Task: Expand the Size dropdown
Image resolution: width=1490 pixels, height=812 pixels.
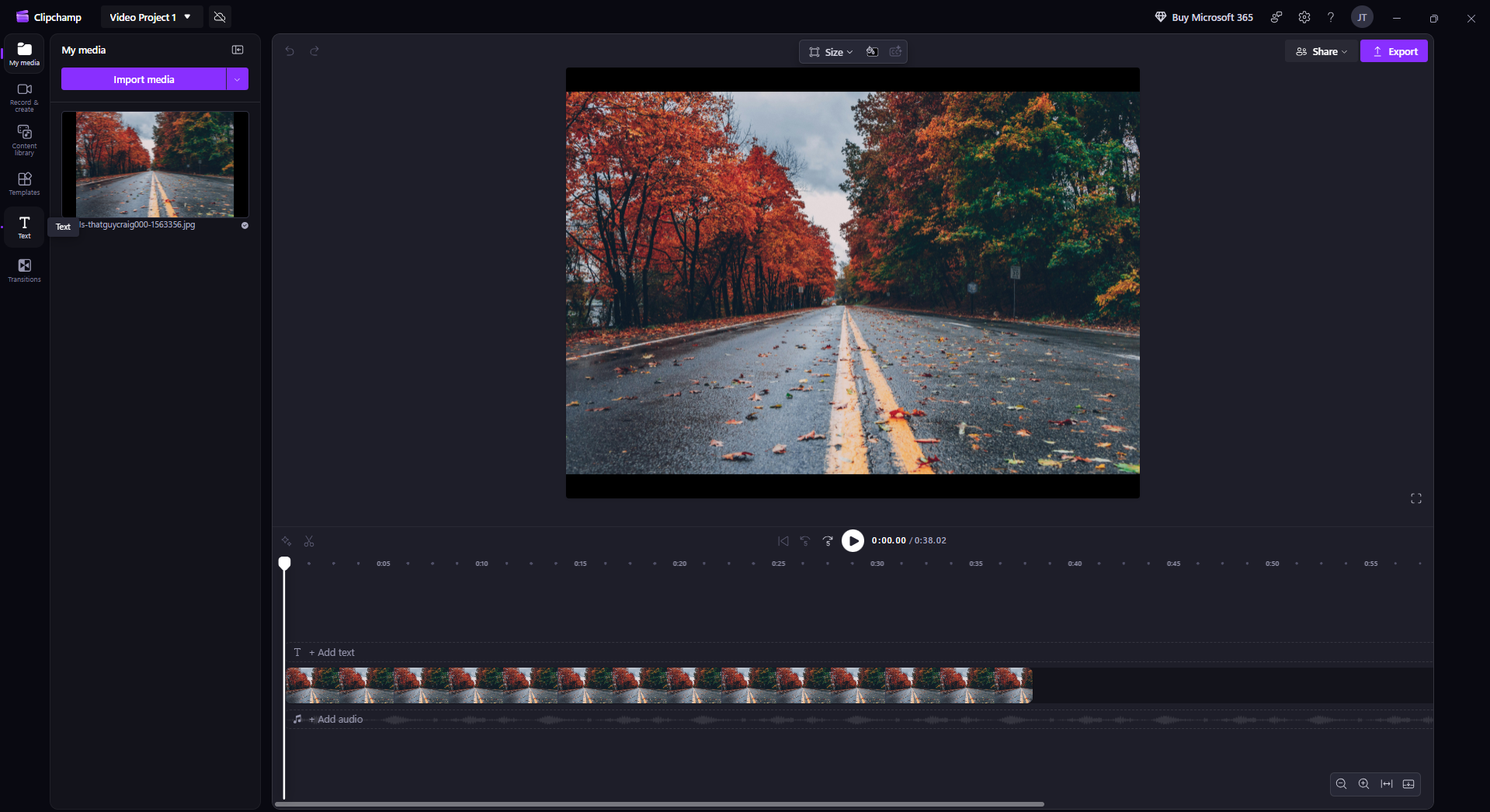Action: point(830,52)
